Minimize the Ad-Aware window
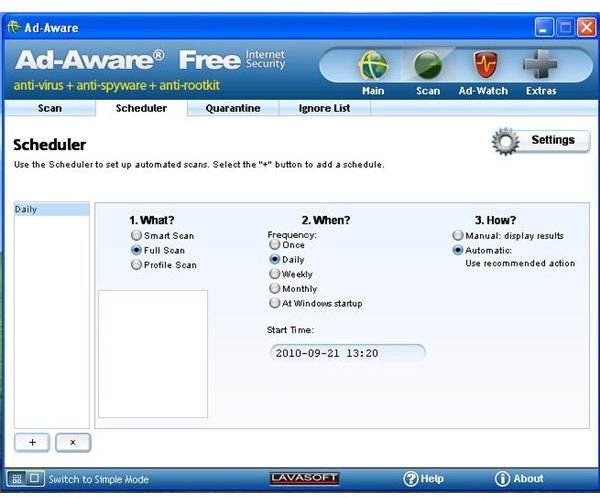Image resolution: width=600 pixels, height=498 pixels. coord(544,27)
